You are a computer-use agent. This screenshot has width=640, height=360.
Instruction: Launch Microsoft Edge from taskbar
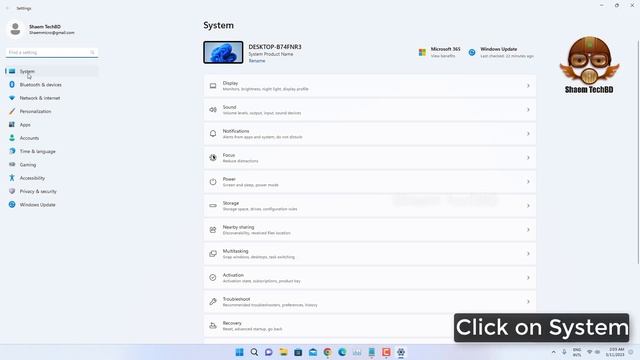tap(342, 352)
